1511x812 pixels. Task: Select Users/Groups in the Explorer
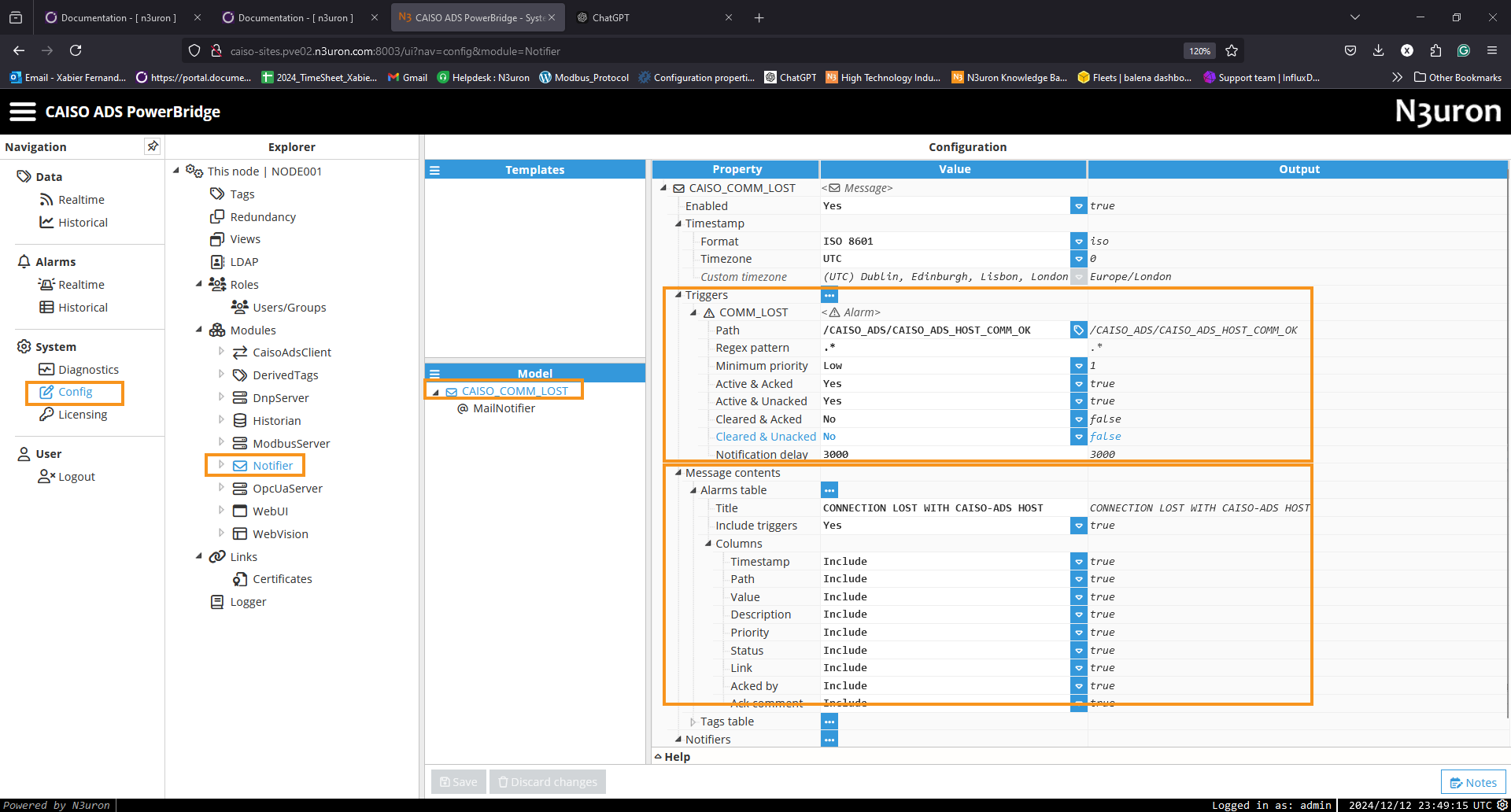[279, 308]
